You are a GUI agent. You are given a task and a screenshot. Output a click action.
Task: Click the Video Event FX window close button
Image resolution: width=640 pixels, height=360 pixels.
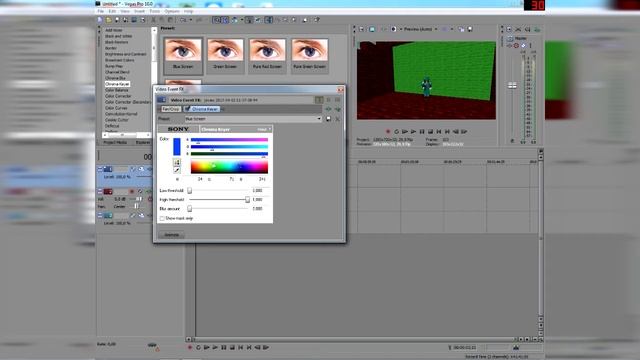pos(340,89)
